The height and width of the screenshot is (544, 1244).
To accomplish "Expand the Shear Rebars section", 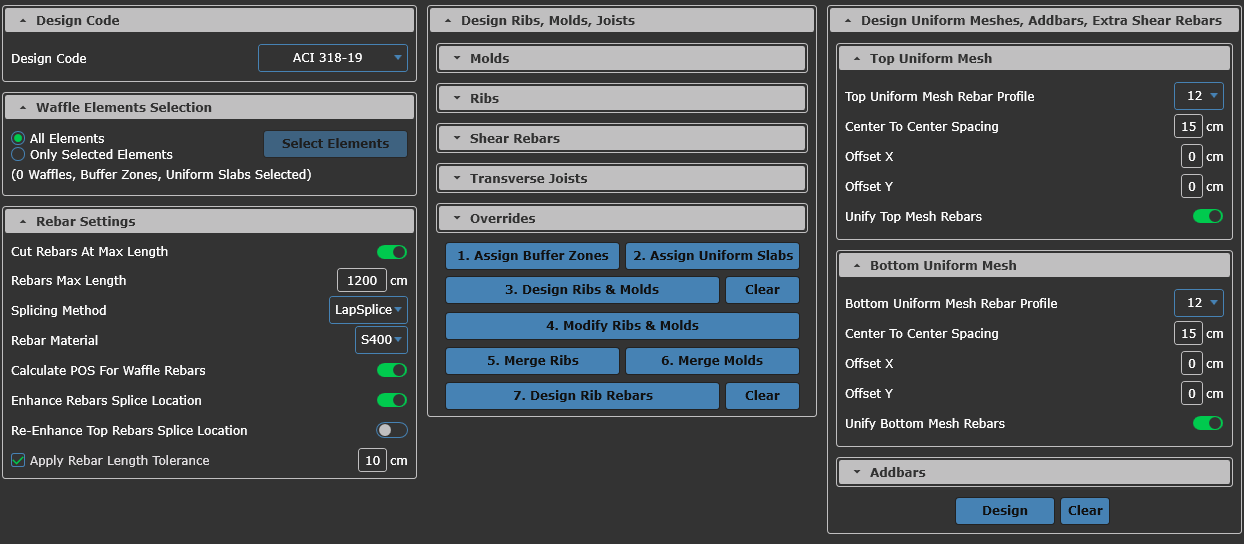I will point(621,138).
